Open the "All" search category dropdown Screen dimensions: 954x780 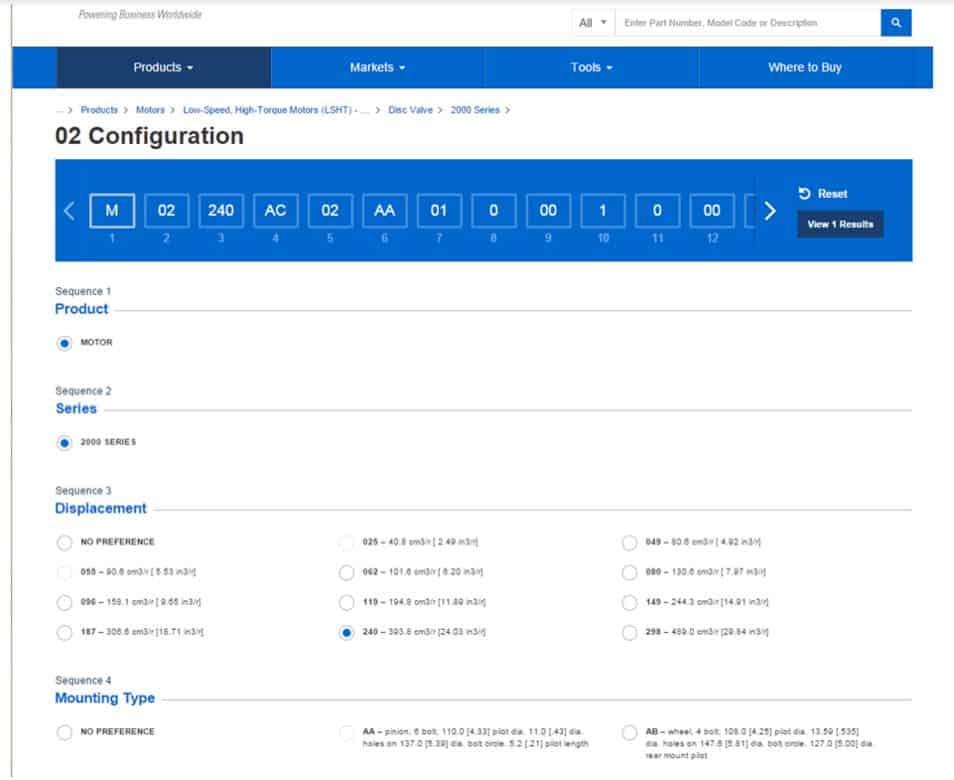click(x=590, y=21)
